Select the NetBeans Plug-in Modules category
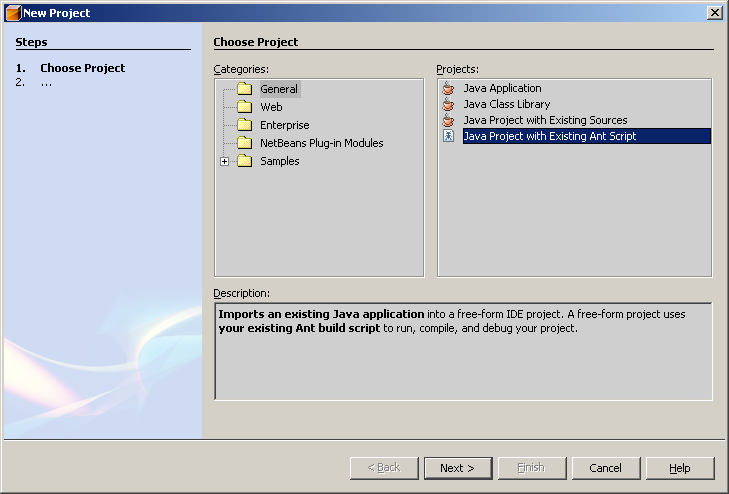 [322, 143]
